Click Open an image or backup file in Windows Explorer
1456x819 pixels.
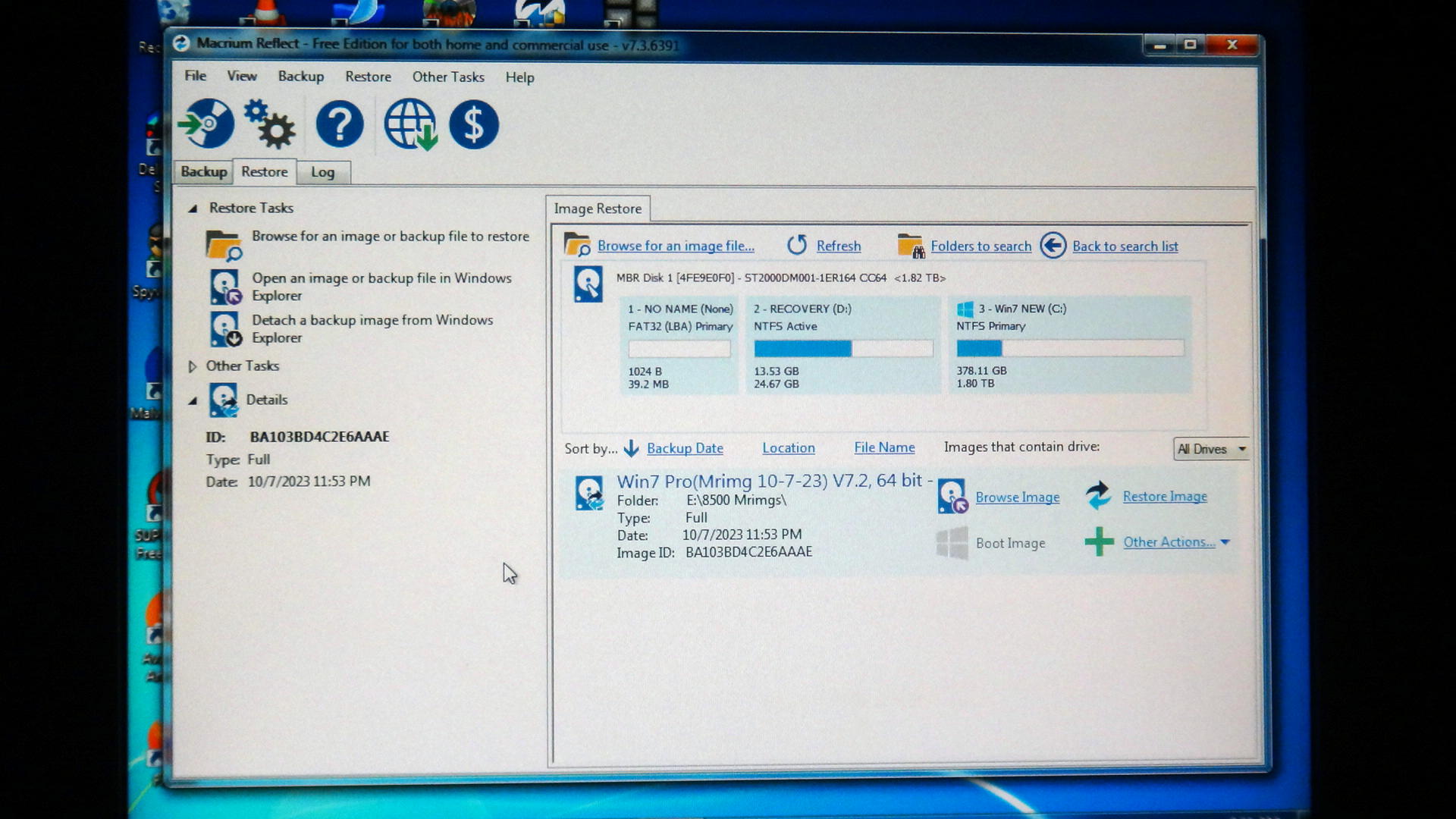pyautogui.click(x=381, y=287)
